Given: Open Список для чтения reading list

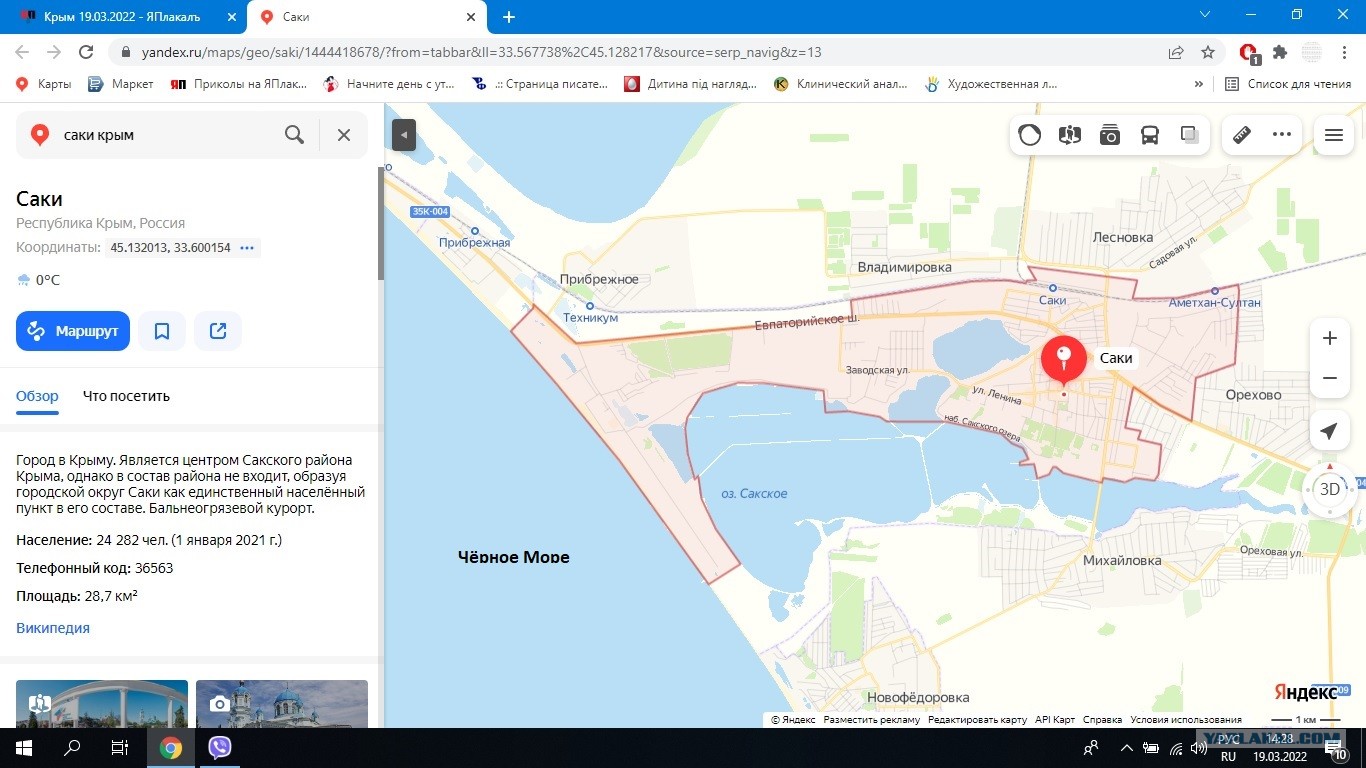Looking at the screenshot, I should [1289, 84].
